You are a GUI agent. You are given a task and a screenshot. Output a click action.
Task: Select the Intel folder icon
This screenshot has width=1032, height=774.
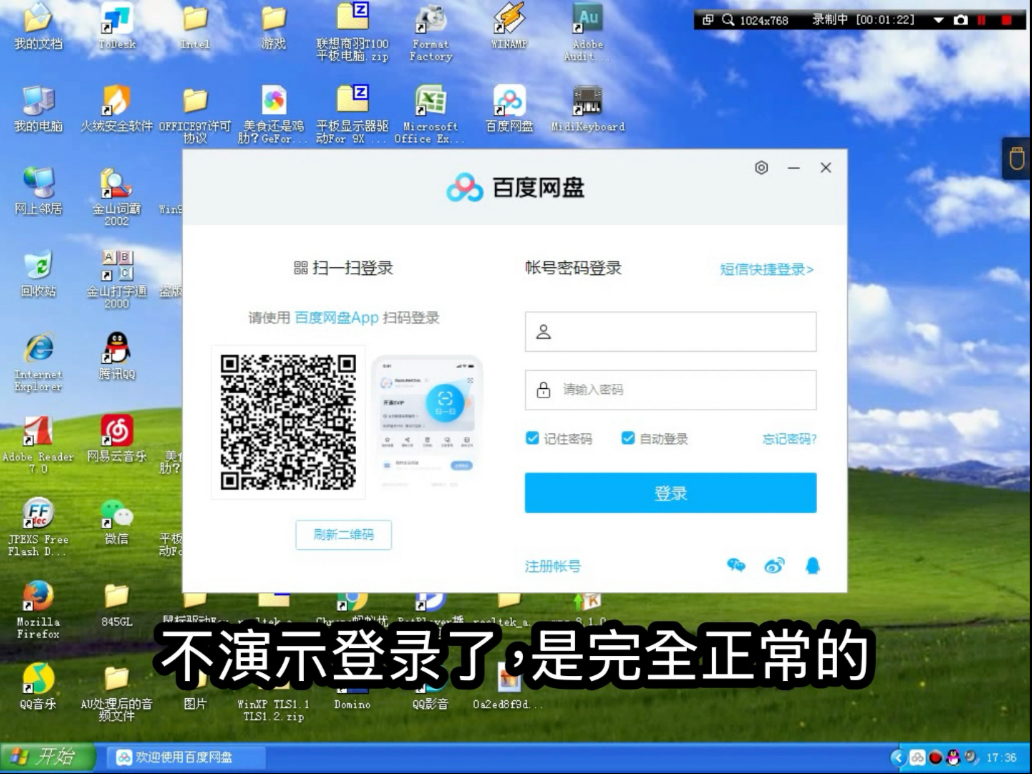point(195,28)
